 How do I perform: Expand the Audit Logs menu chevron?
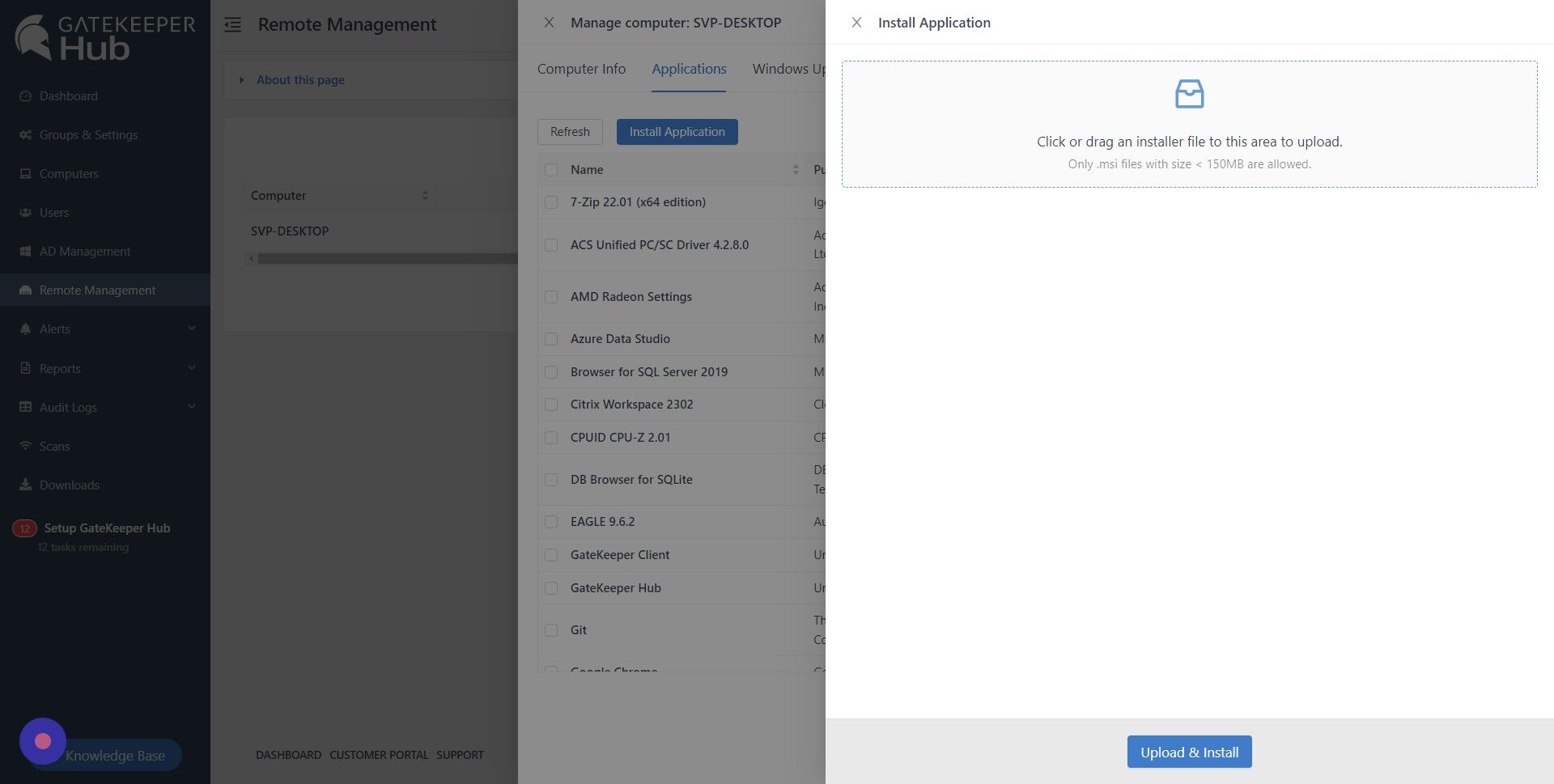192,406
